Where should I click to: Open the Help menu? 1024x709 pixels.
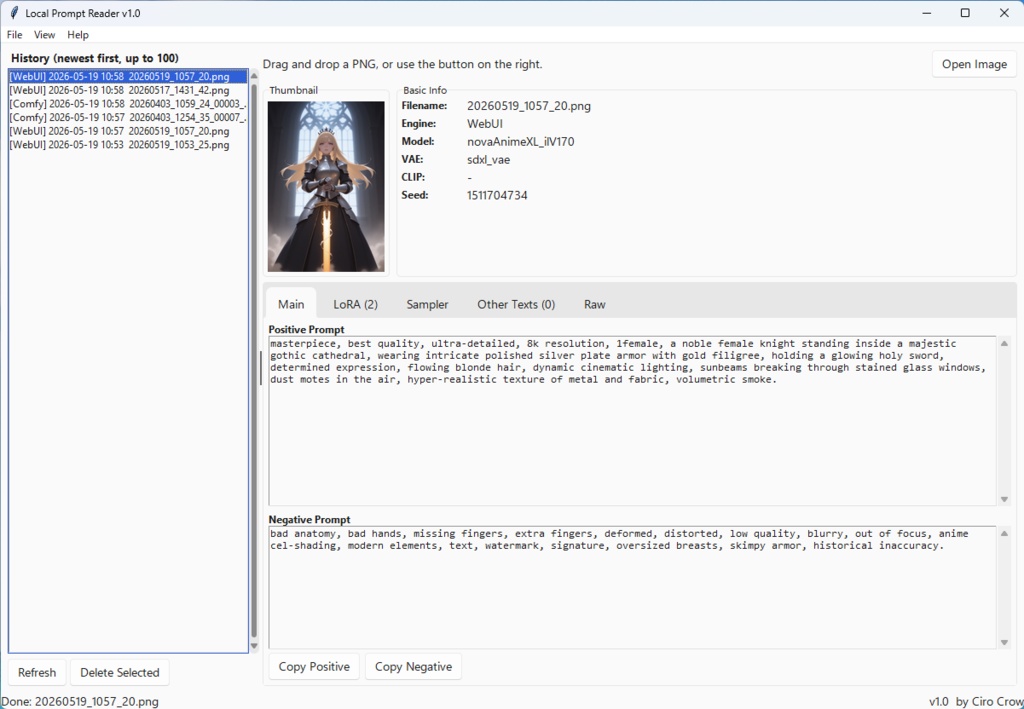(x=78, y=35)
